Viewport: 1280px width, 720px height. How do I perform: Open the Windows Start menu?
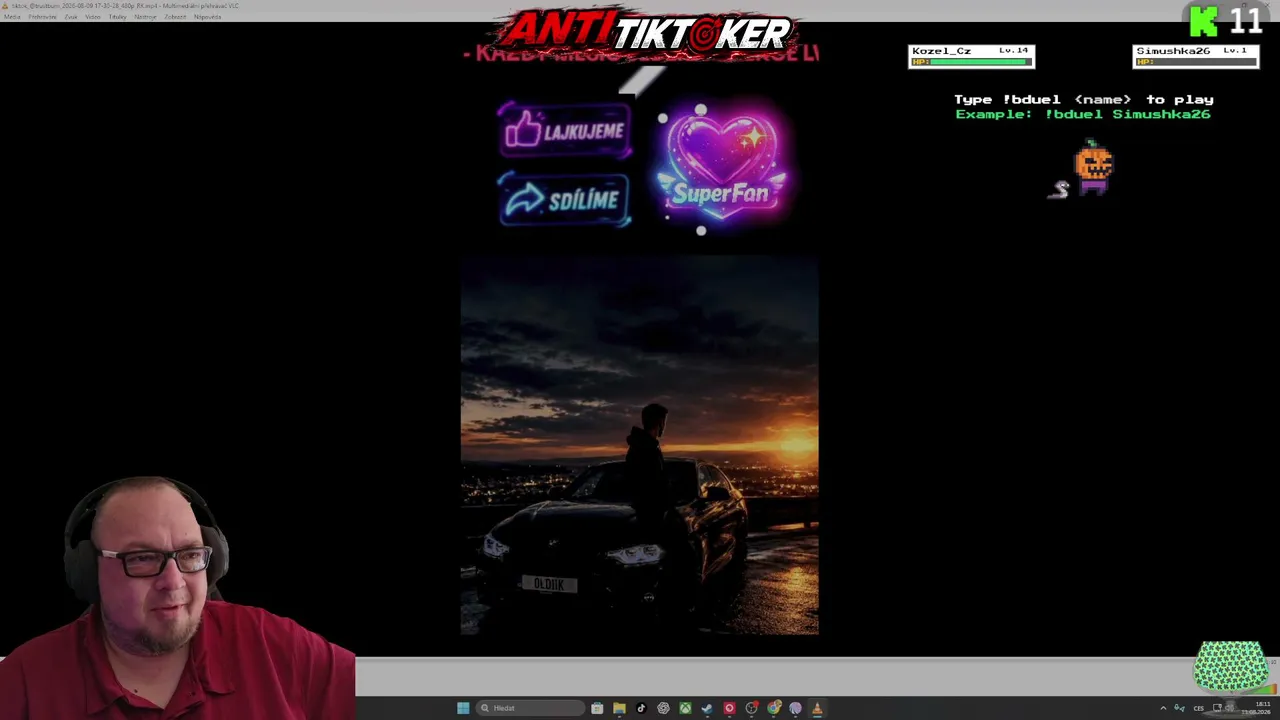[463, 708]
